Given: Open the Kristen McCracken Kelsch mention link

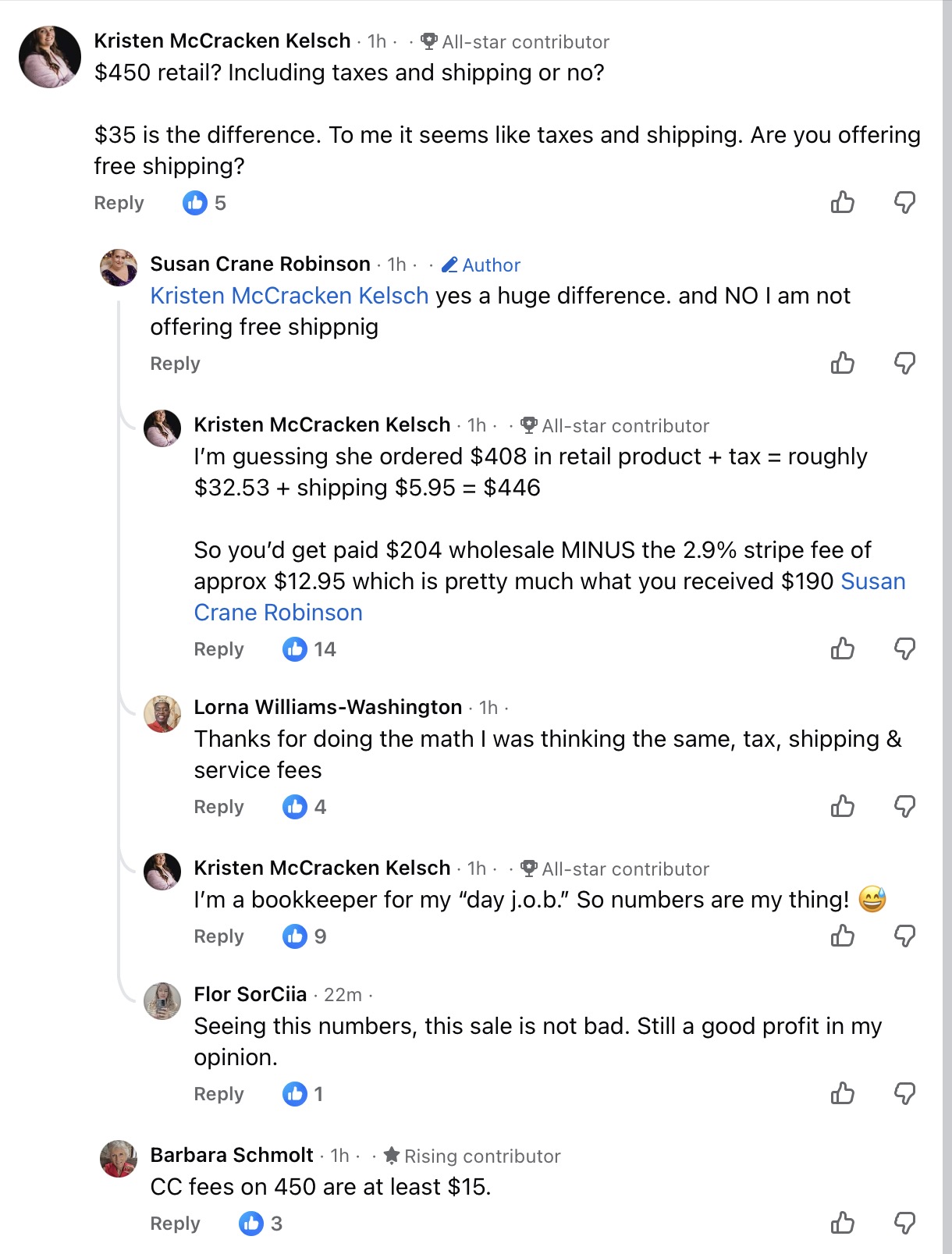Looking at the screenshot, I should point(290,296).
